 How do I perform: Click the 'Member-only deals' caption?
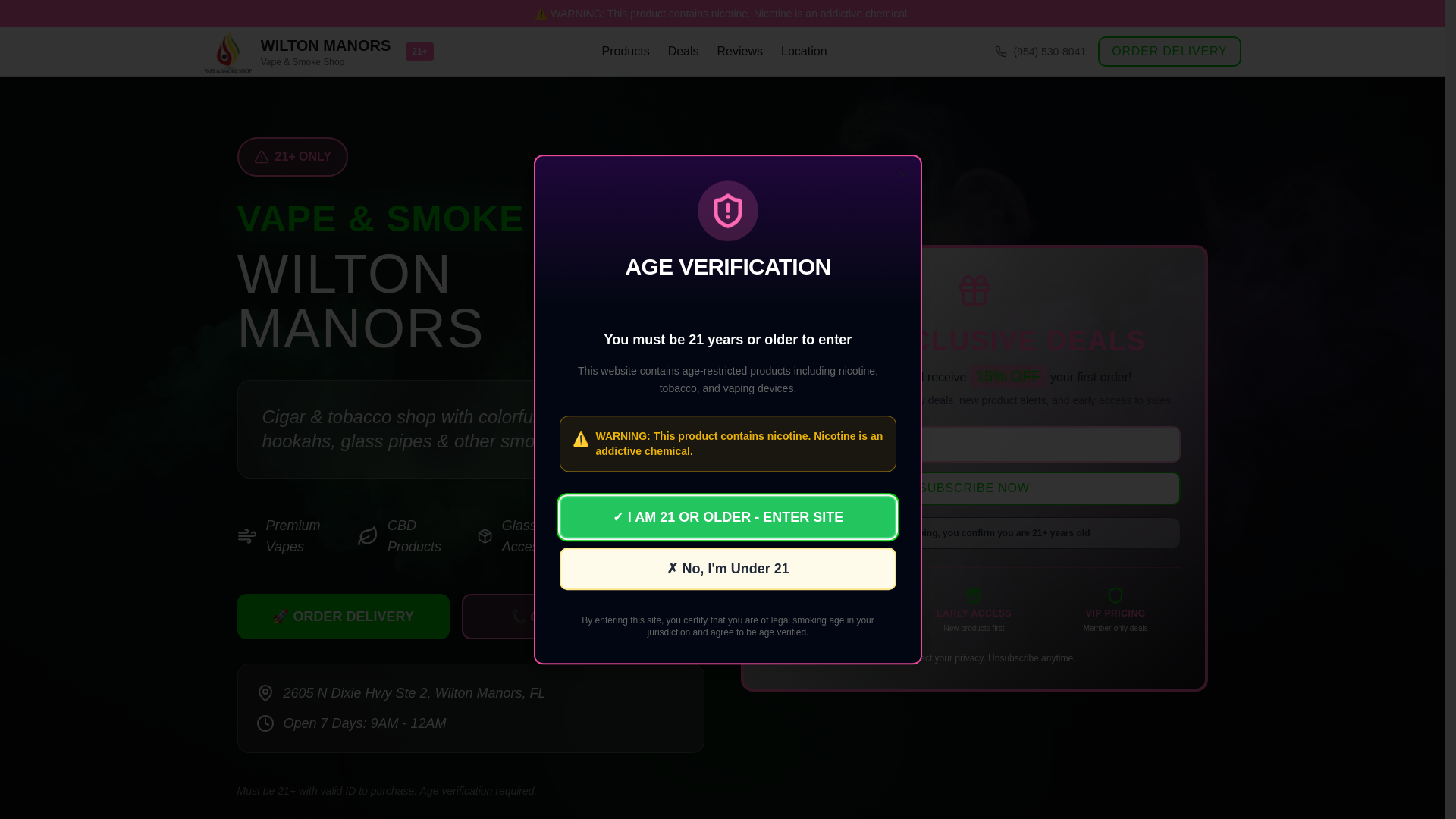1116,628
